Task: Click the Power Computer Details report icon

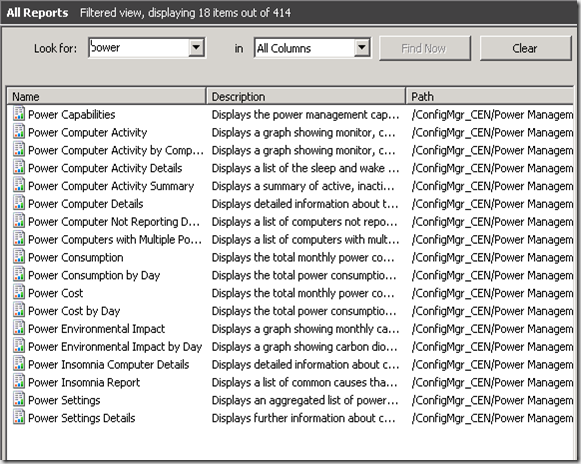Action: (19, 203)
